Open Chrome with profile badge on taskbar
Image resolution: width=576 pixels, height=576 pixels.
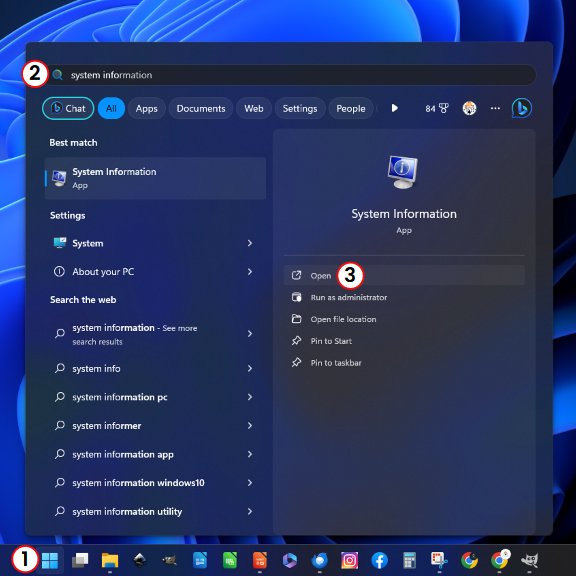click(x=500, y=560)
